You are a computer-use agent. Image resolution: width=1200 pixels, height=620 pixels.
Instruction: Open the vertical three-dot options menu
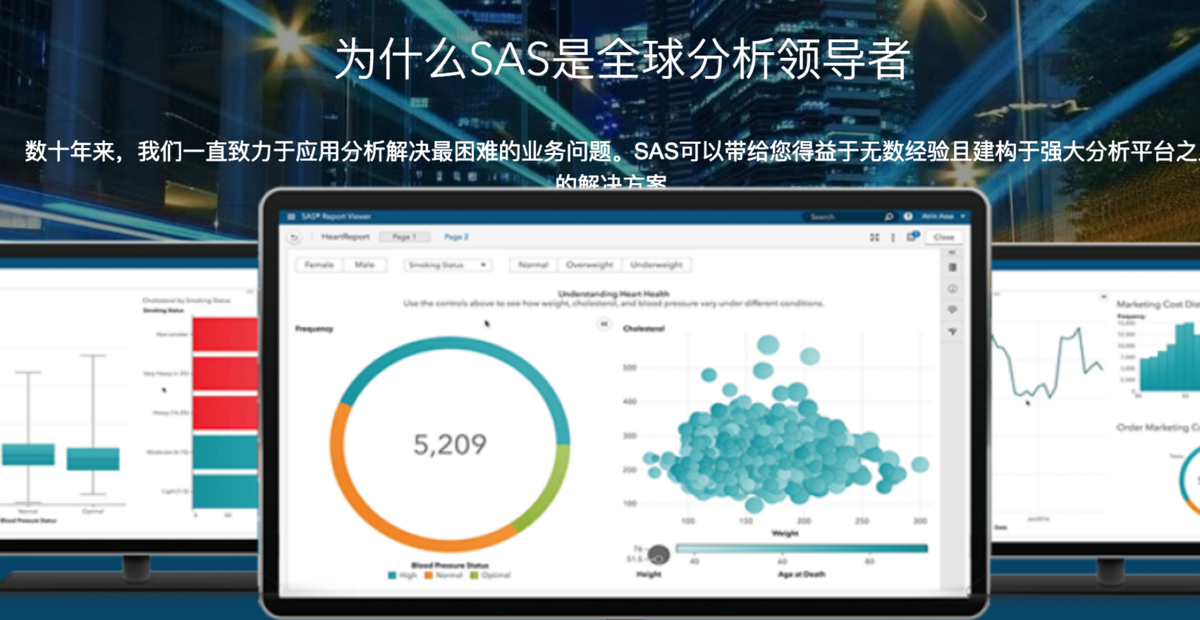coord(893,237)
